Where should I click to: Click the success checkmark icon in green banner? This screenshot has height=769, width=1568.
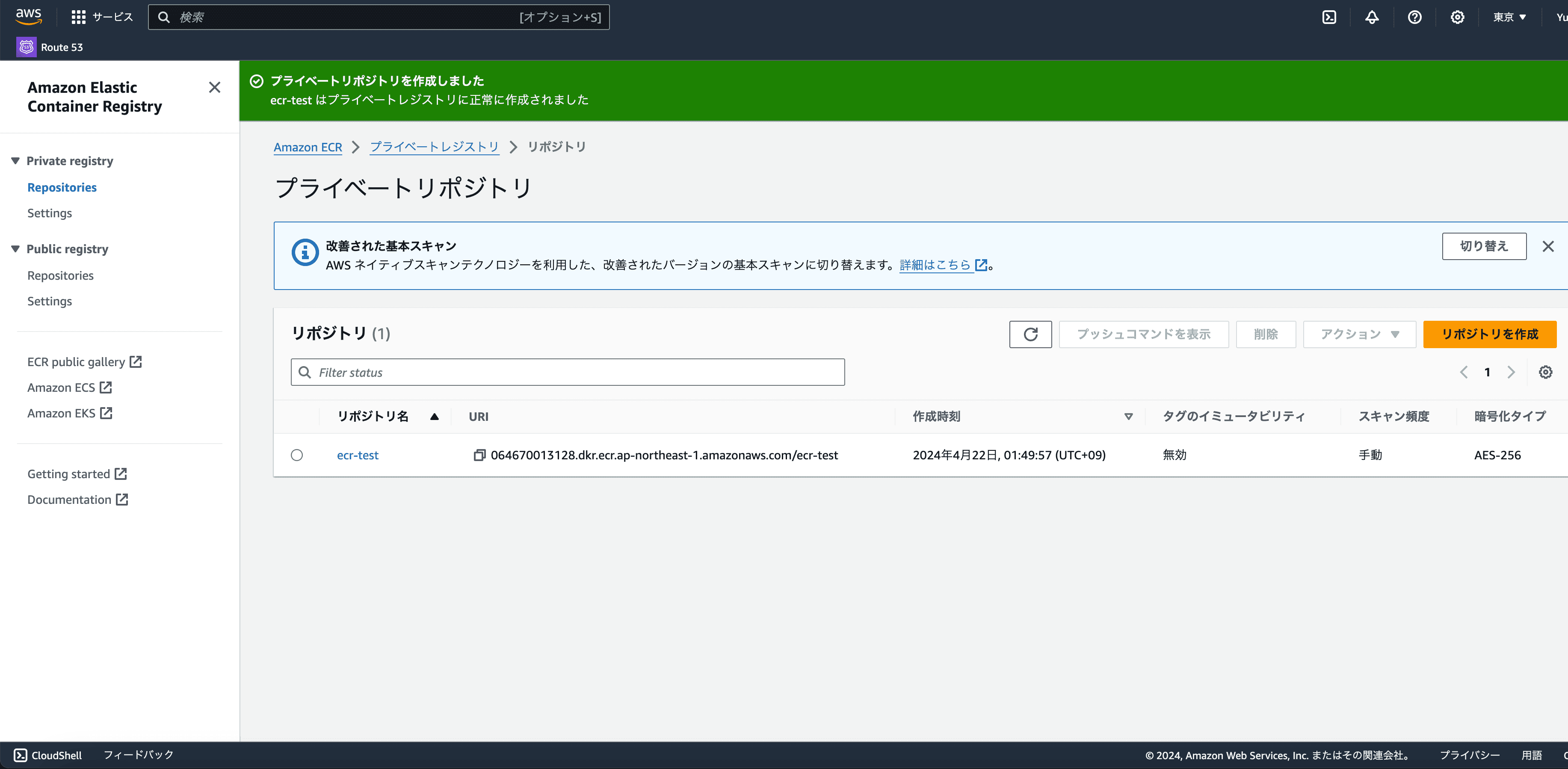point(257,81)
